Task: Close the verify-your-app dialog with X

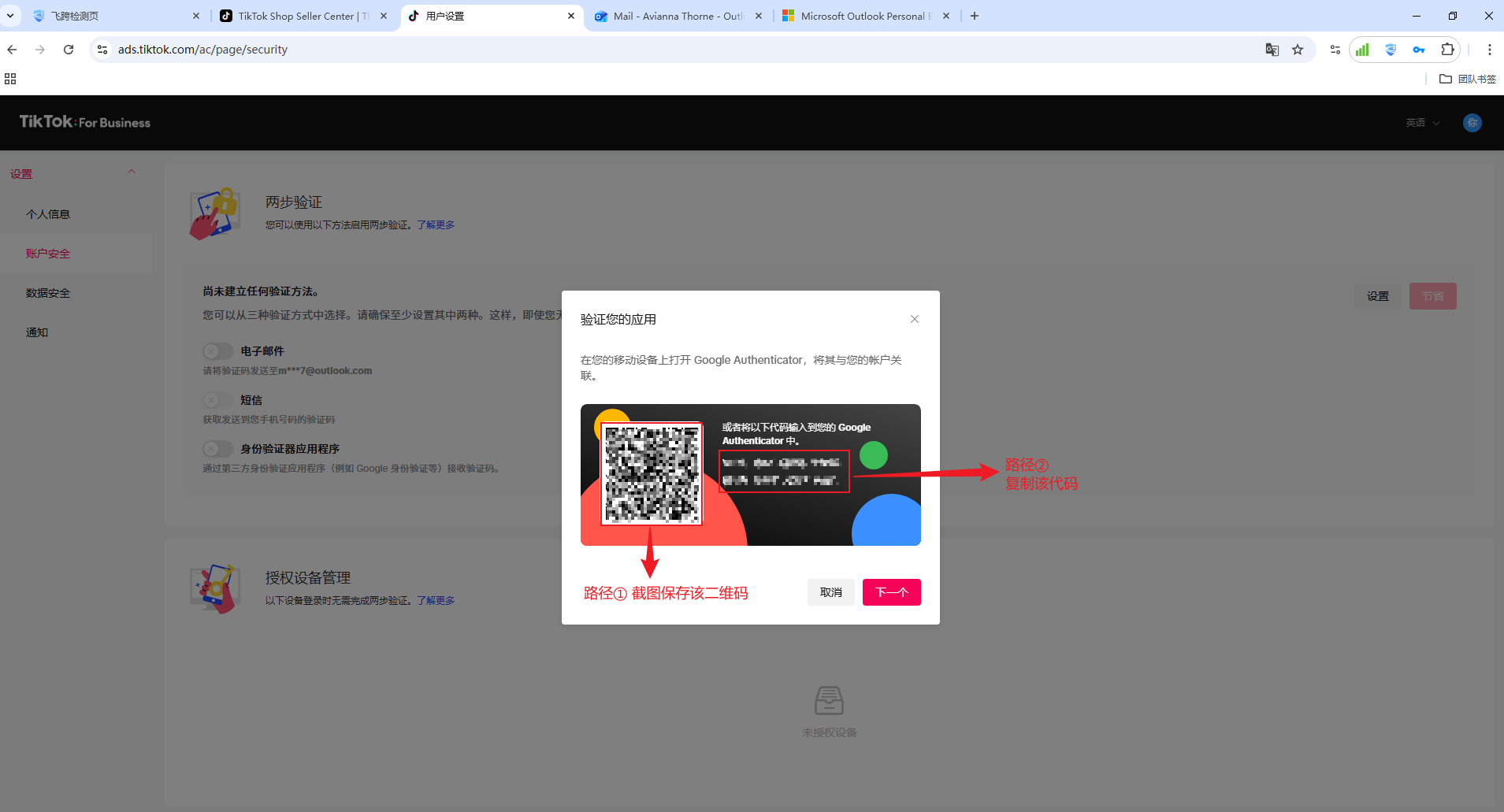Action: pos(915,319)
